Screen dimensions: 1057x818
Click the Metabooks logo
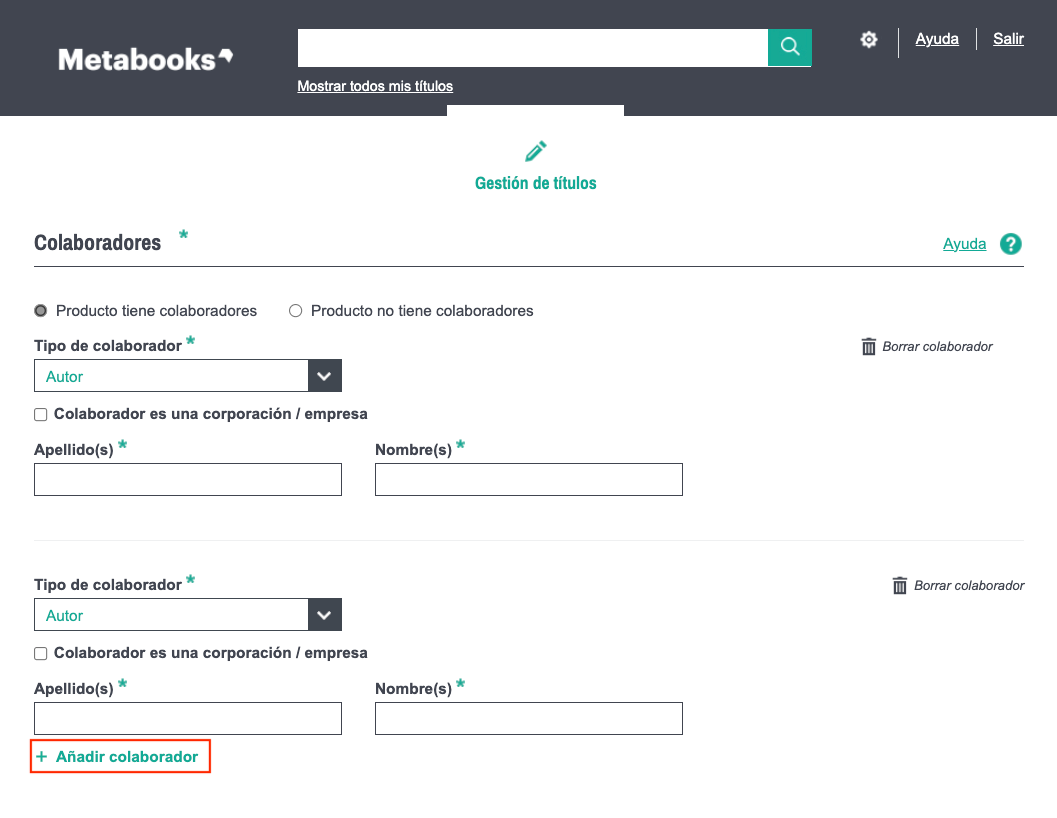click(145, 59)
